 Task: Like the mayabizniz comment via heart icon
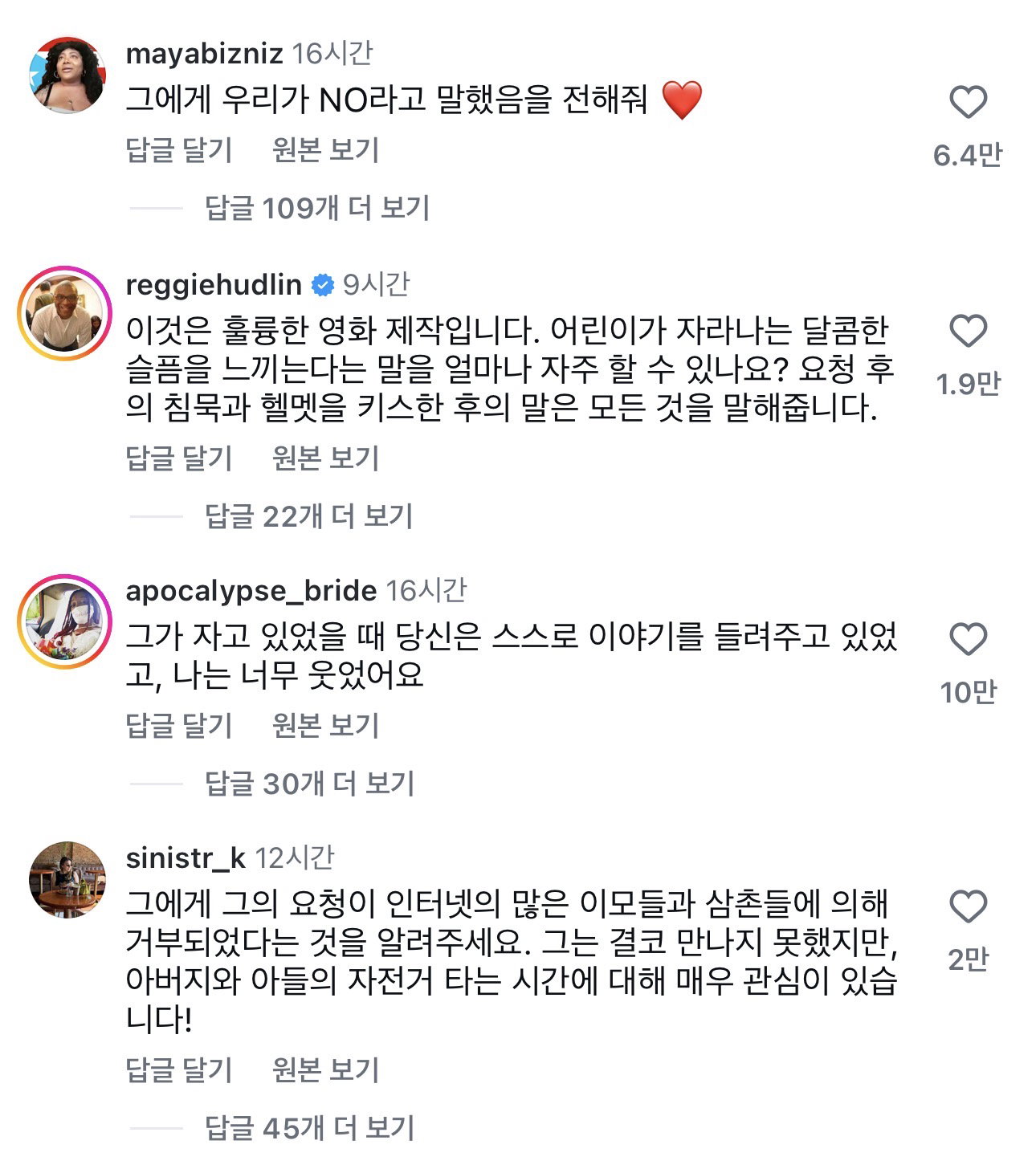pyautogui.click(x=968, y=103)
